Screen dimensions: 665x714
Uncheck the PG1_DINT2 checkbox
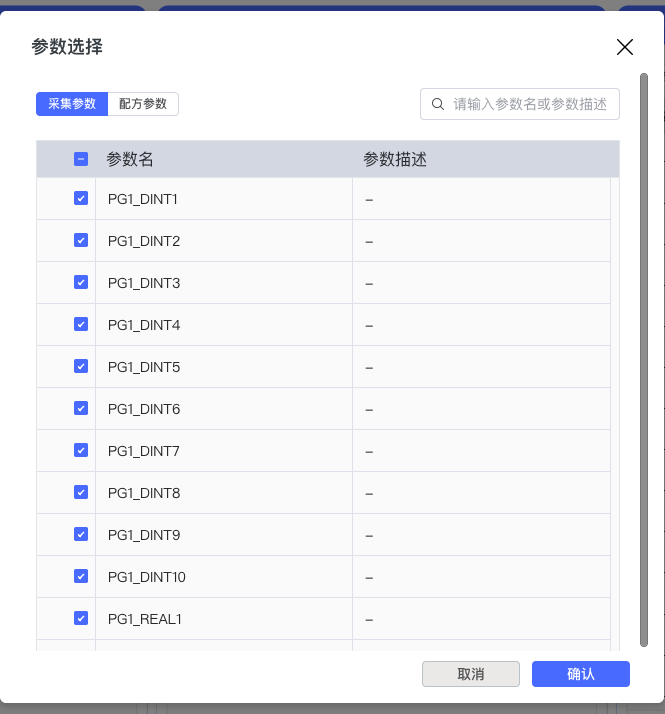(x=81, y=241)
